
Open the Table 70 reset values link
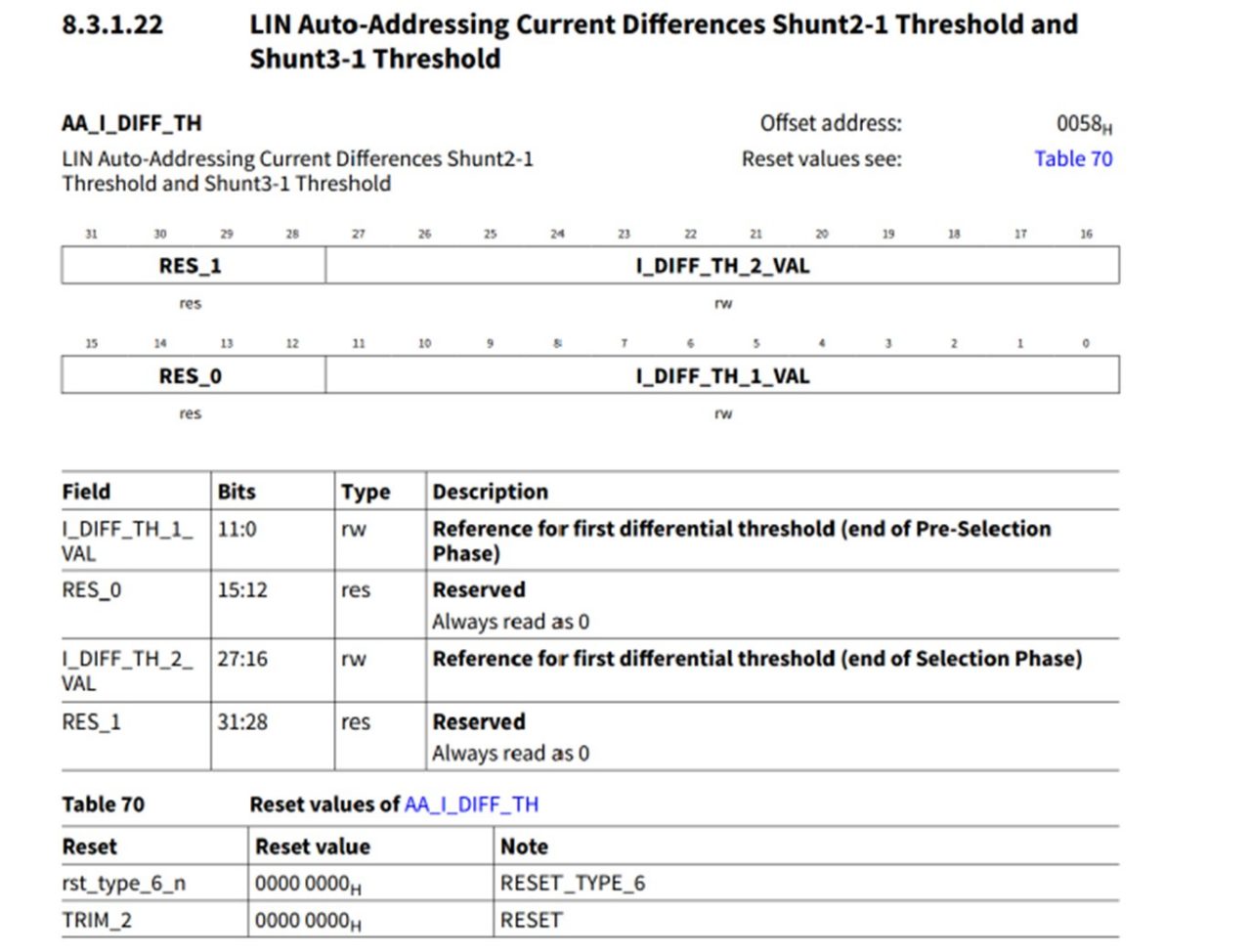click(1073, 158)
